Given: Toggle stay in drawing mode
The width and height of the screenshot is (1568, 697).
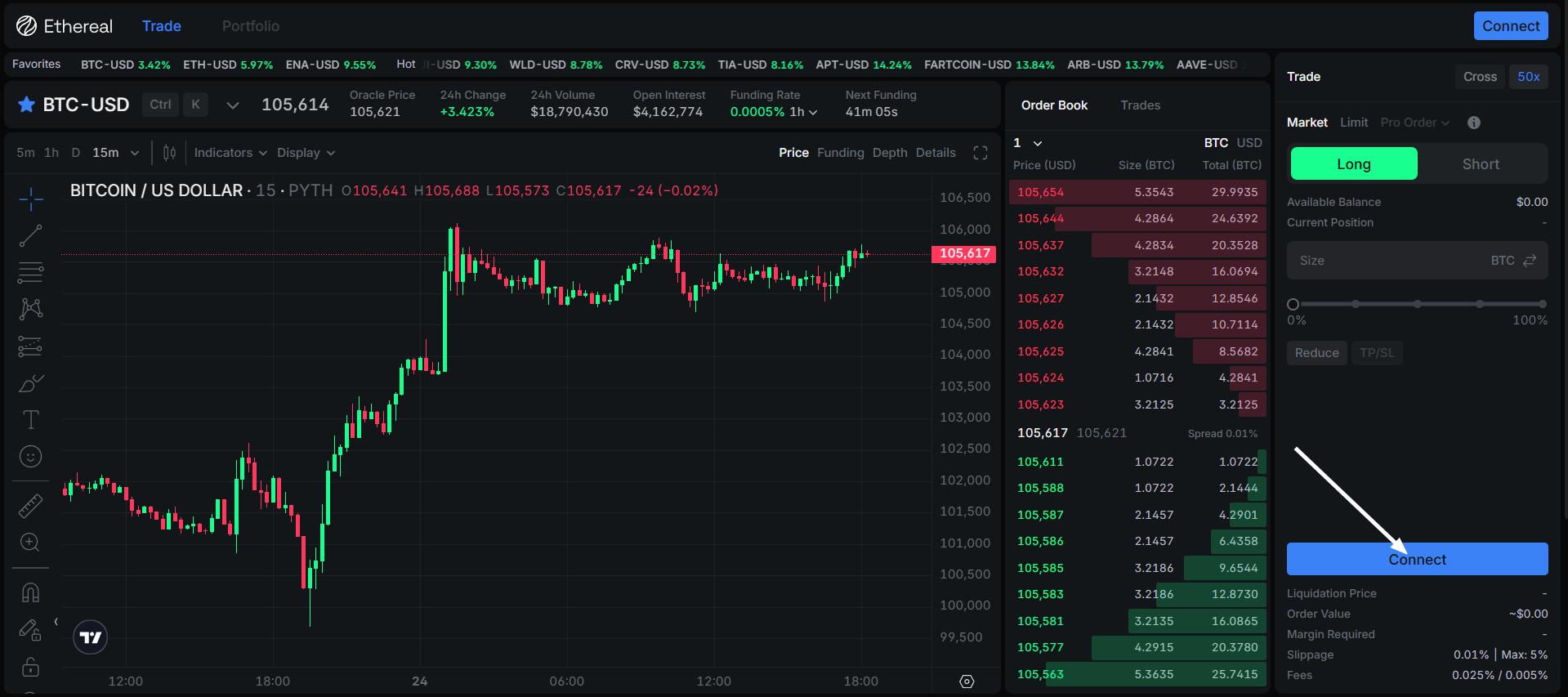Looking at the screenshot, I should [31, 629].
